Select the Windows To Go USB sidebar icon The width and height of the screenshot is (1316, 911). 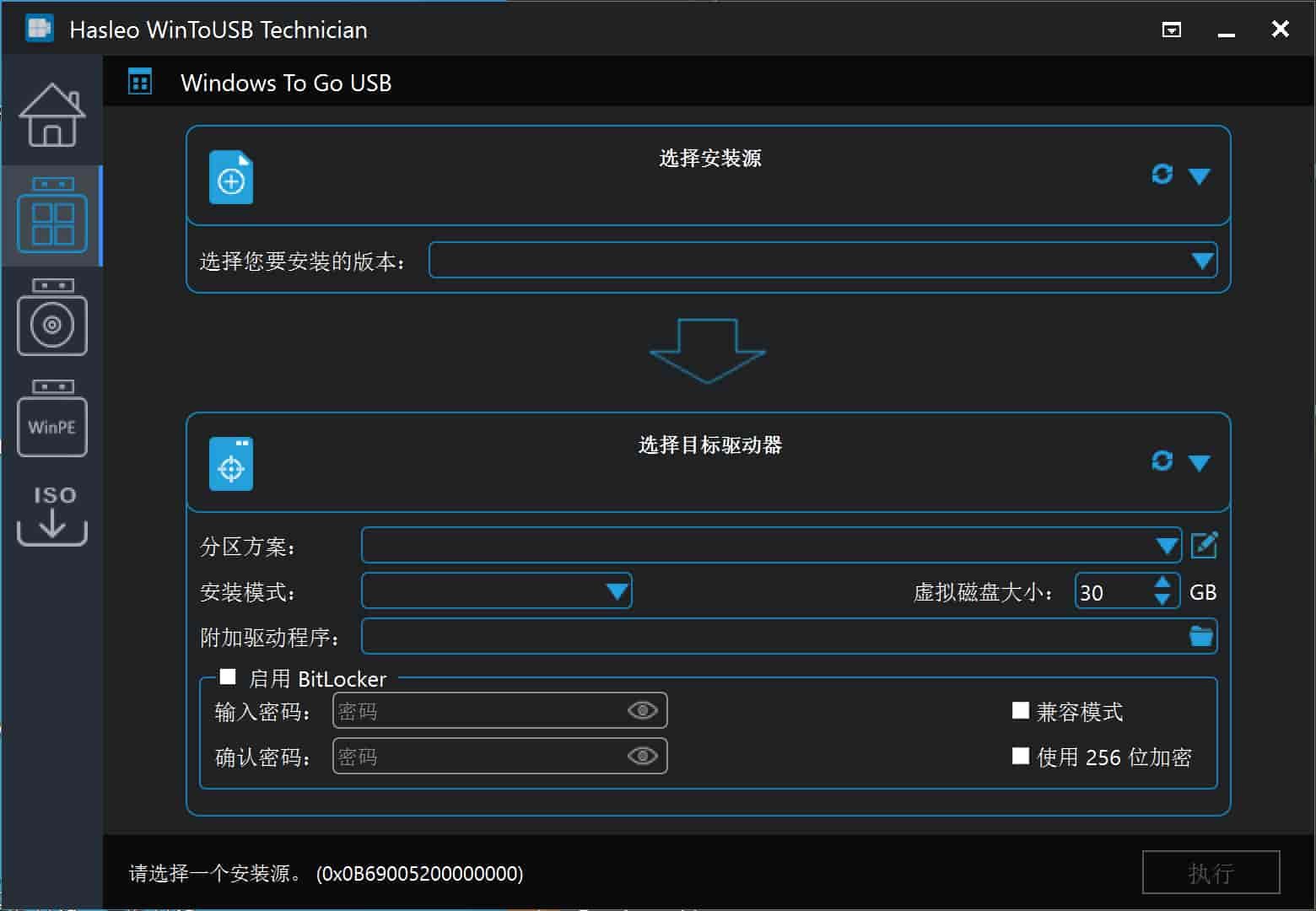[52, 215]
